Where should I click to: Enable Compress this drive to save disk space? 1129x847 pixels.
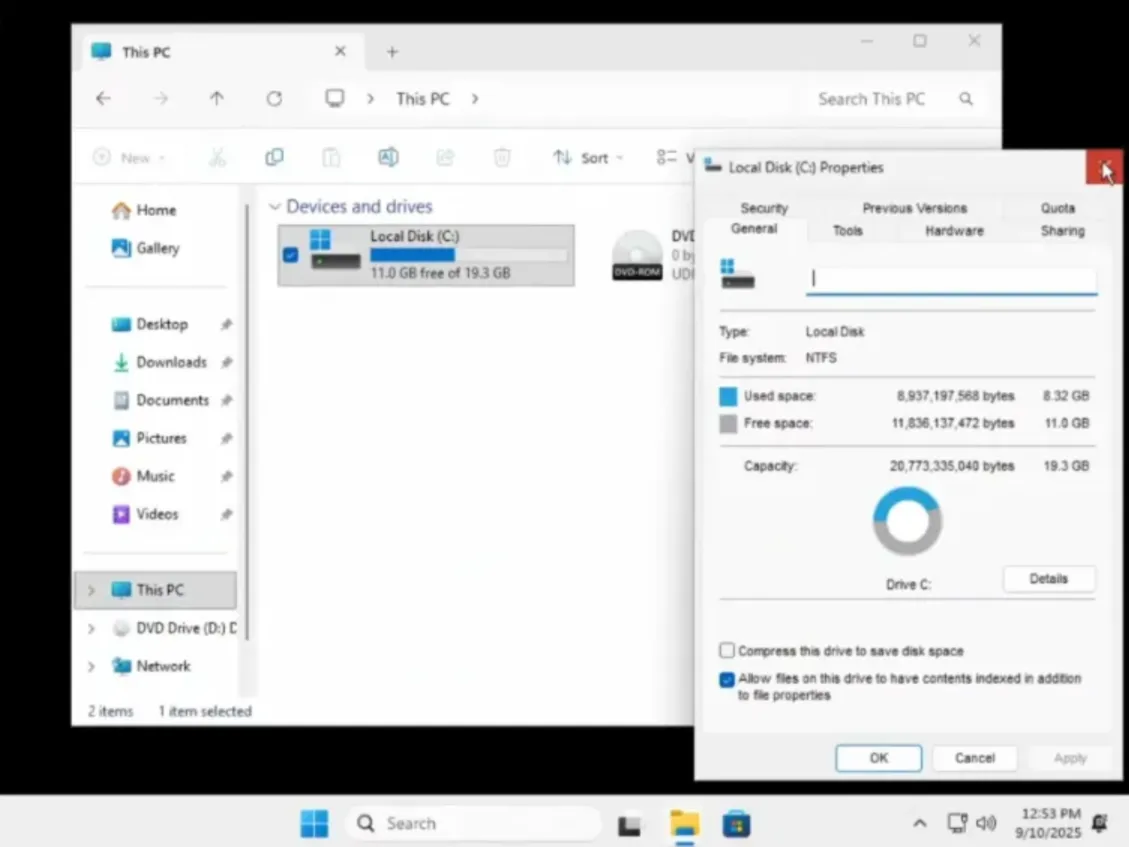pos(726,650)
